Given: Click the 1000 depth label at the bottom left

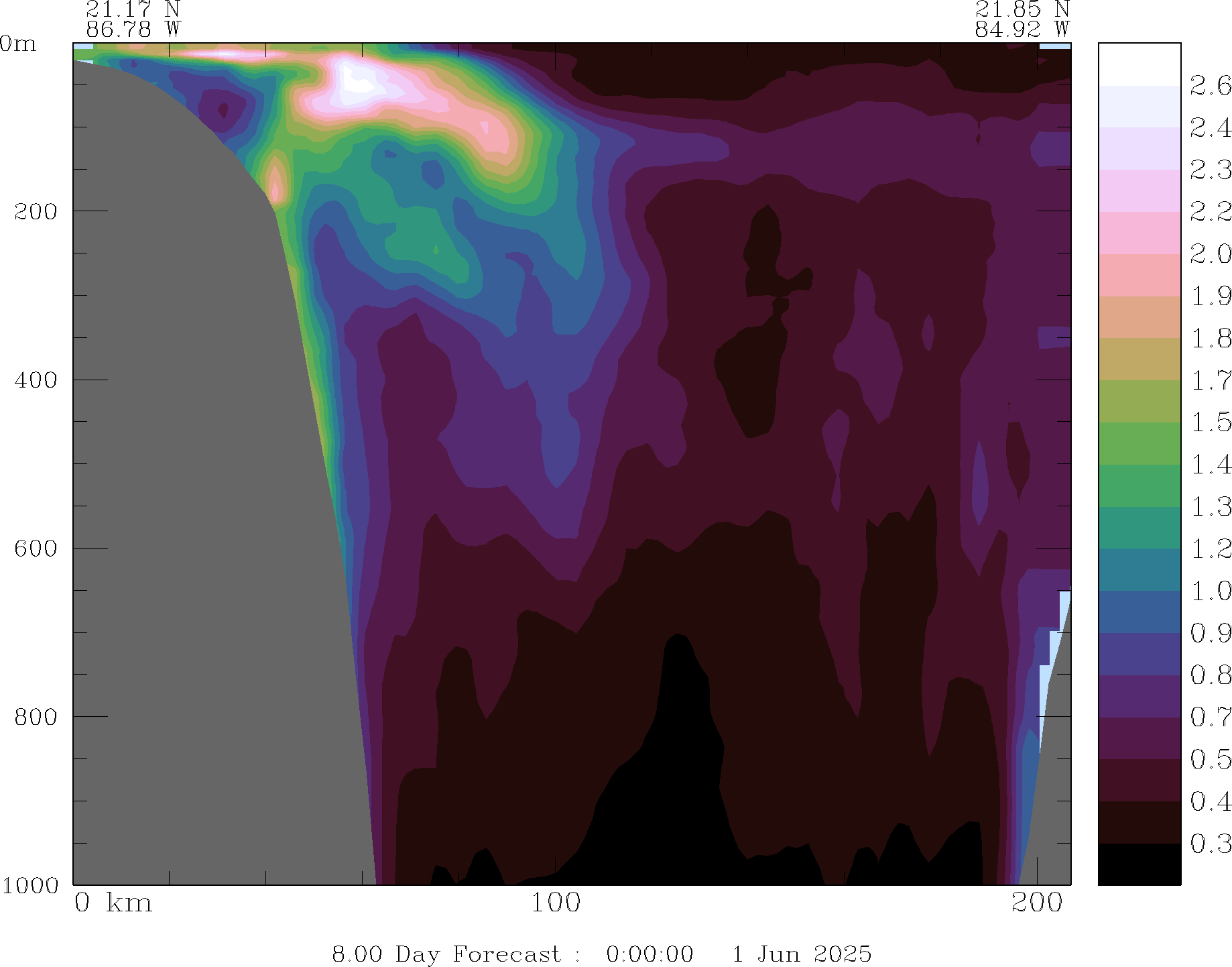Looking at the screenshot, I should click(30, 885).
